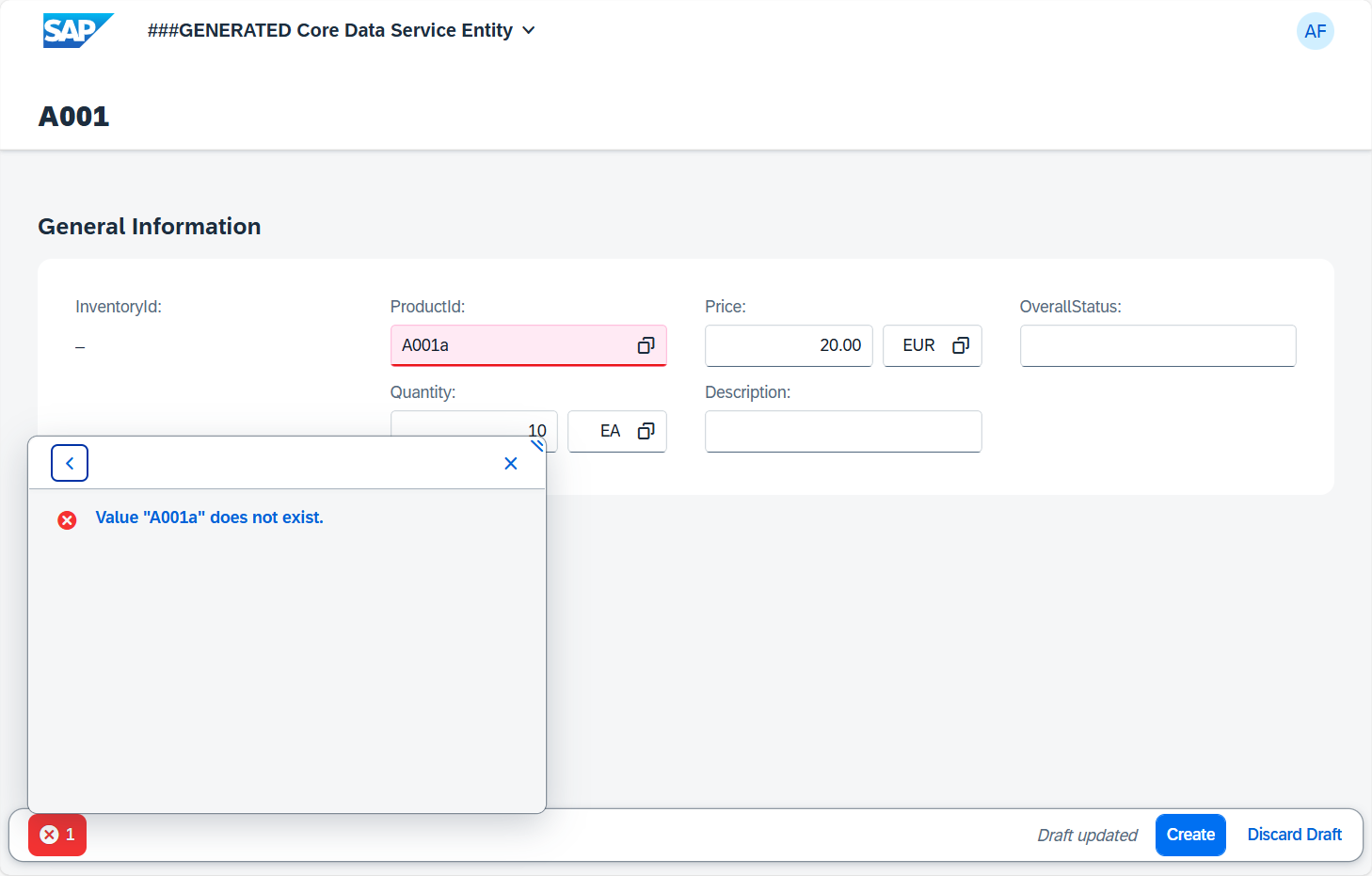Click the Quantity input showing 10
The width and height of the screenshot is (1372, 876).
click(x=473, y=431)
